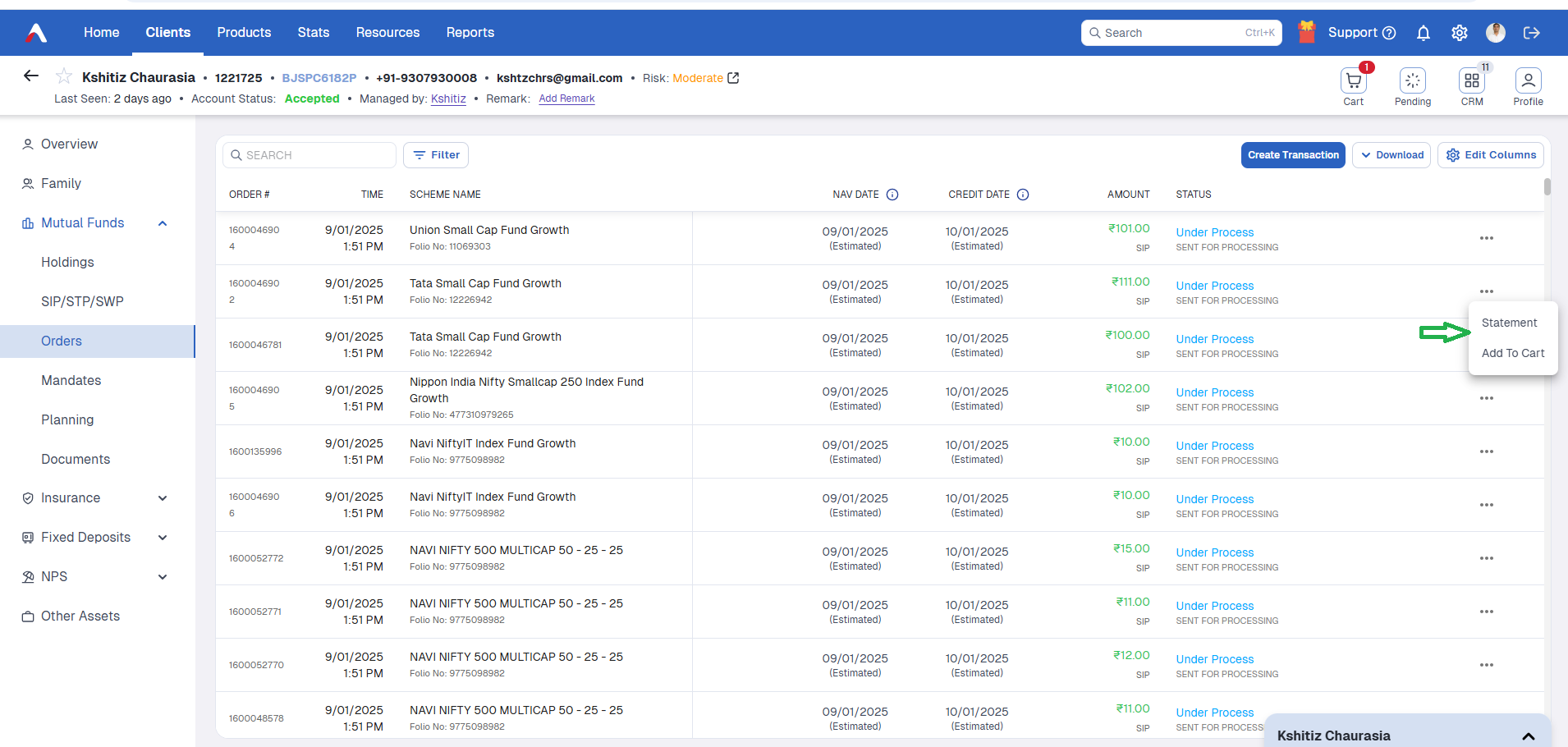The height and width of the screenshot is (747, 1568).
Task: Click the Moderate risk label
Action: [698, 78]
